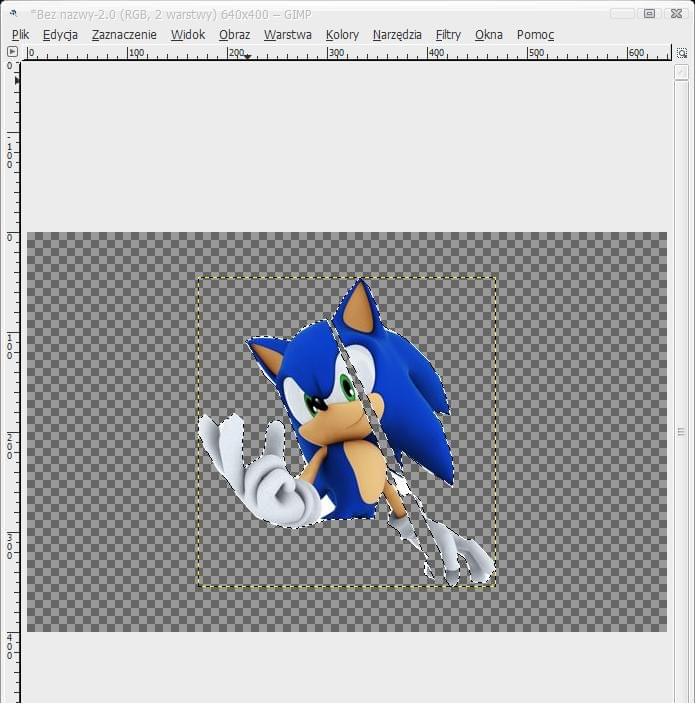The image size is (698, 705).
Task: Select the Obraz menu
Action: pyautogui.click(x=234, y=34)
